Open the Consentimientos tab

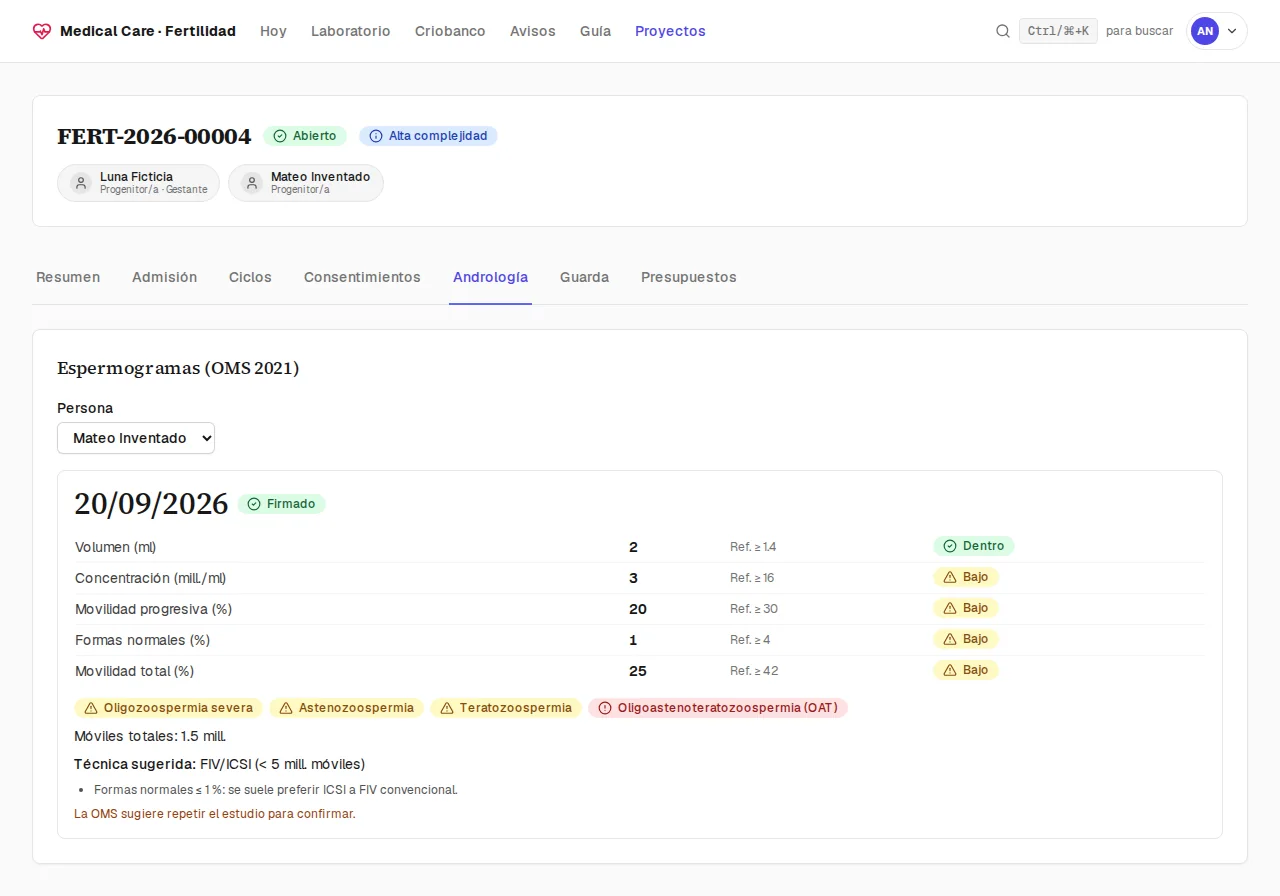coord(362,277)
